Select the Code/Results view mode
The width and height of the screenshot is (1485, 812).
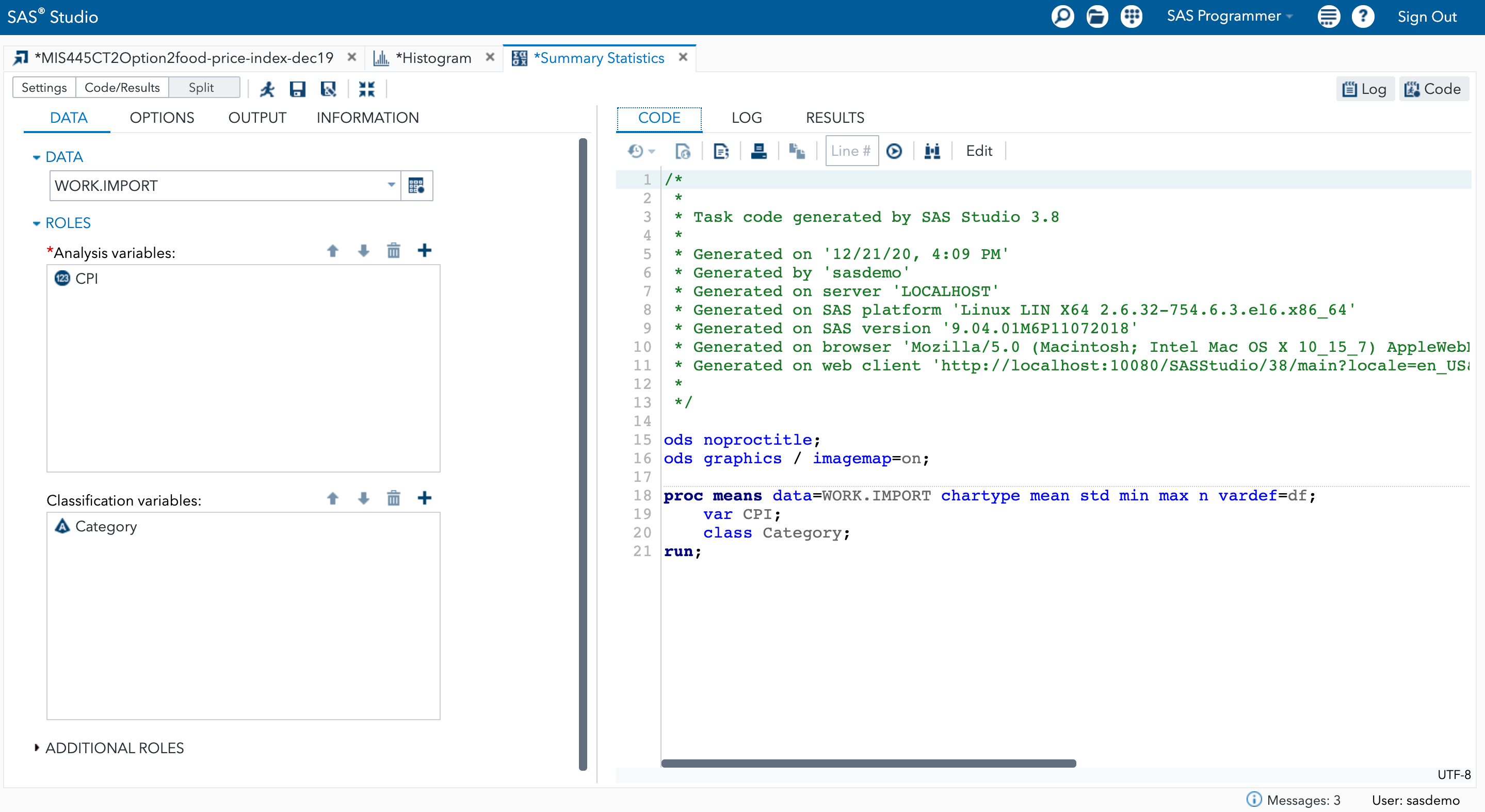pyautogui.click(x=122, y=88)
